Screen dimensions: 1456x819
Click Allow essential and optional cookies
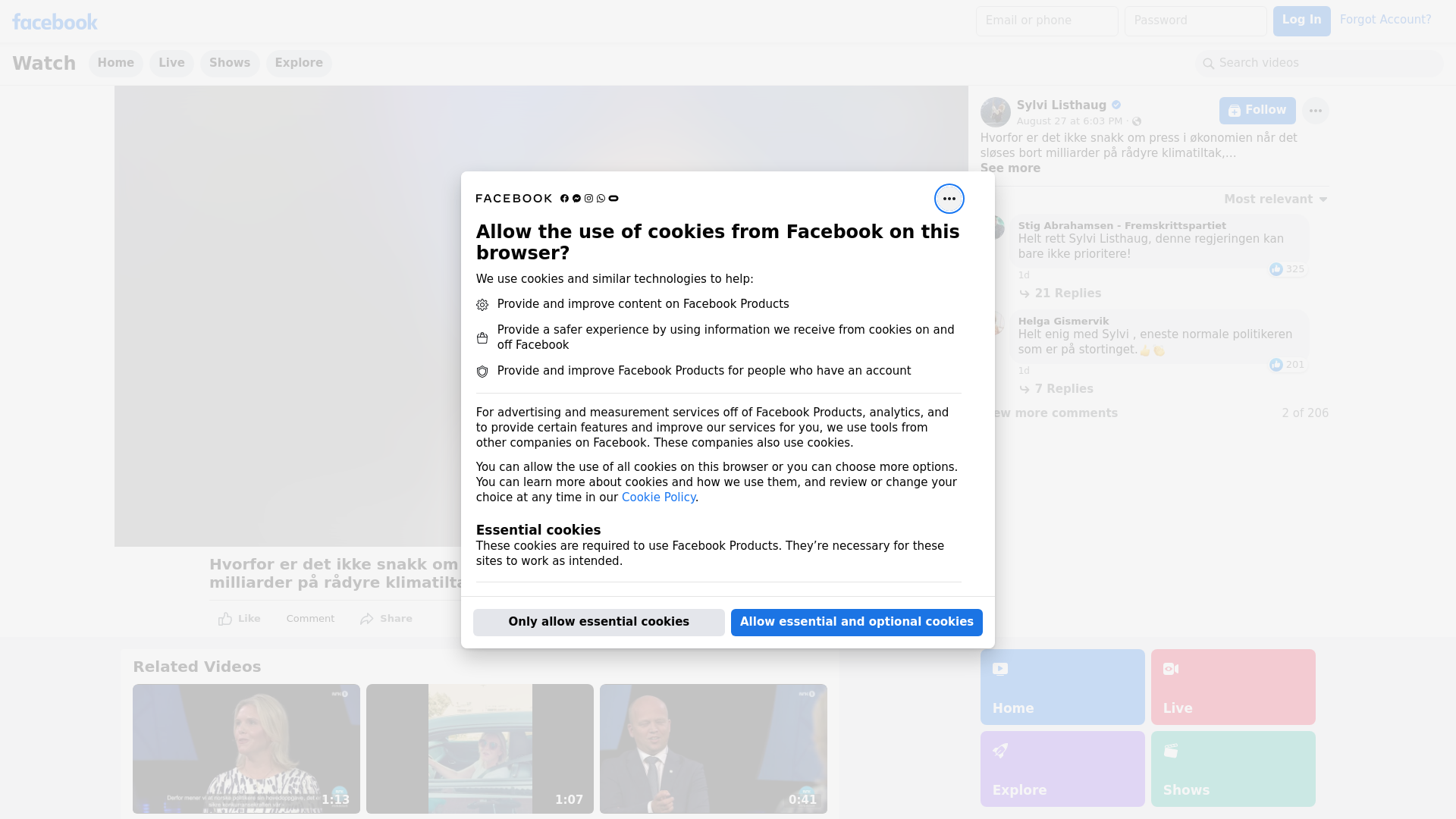click(857, 622)
